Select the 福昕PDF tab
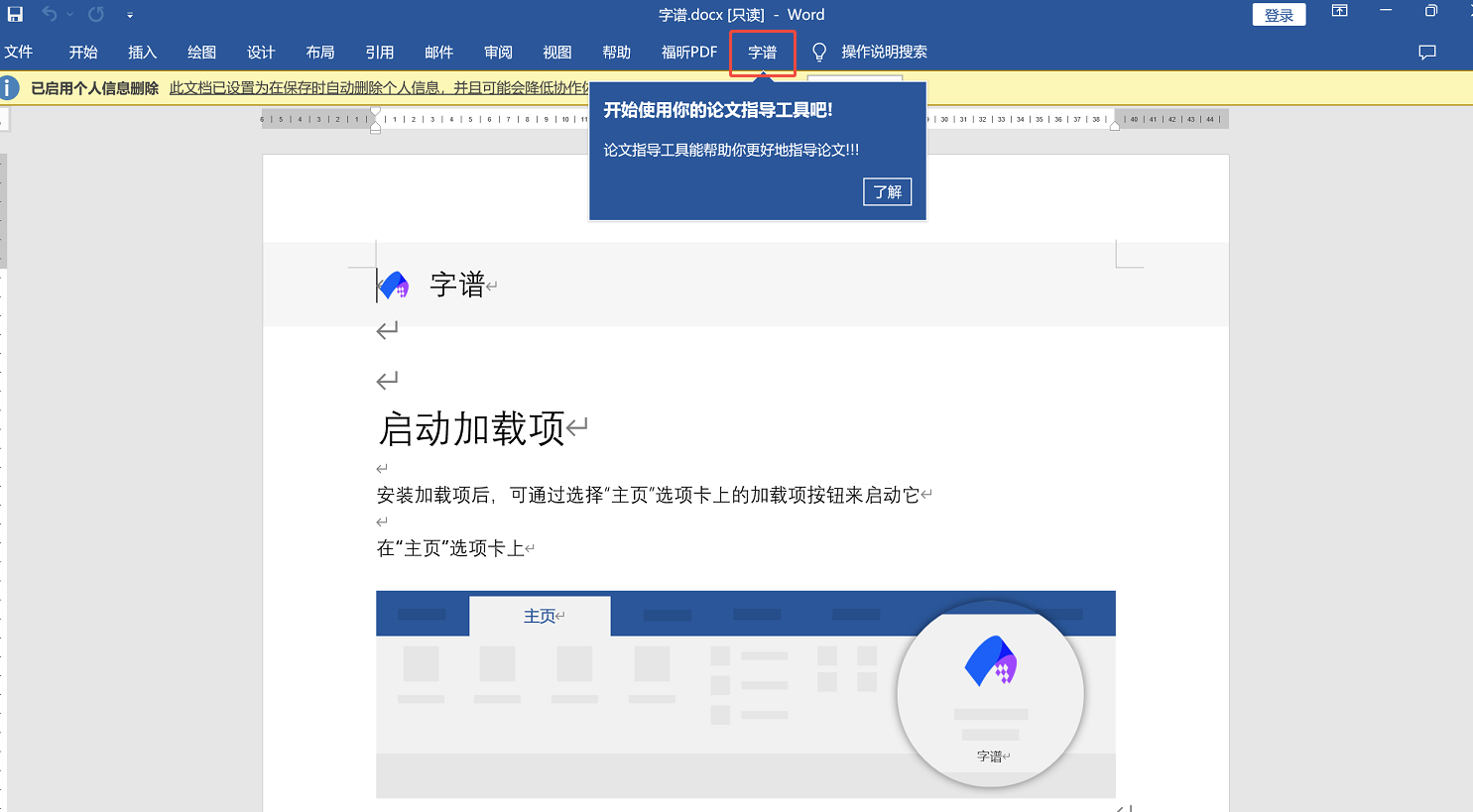The width and height of the screenshot is (1473, 812). click(688, 53)
